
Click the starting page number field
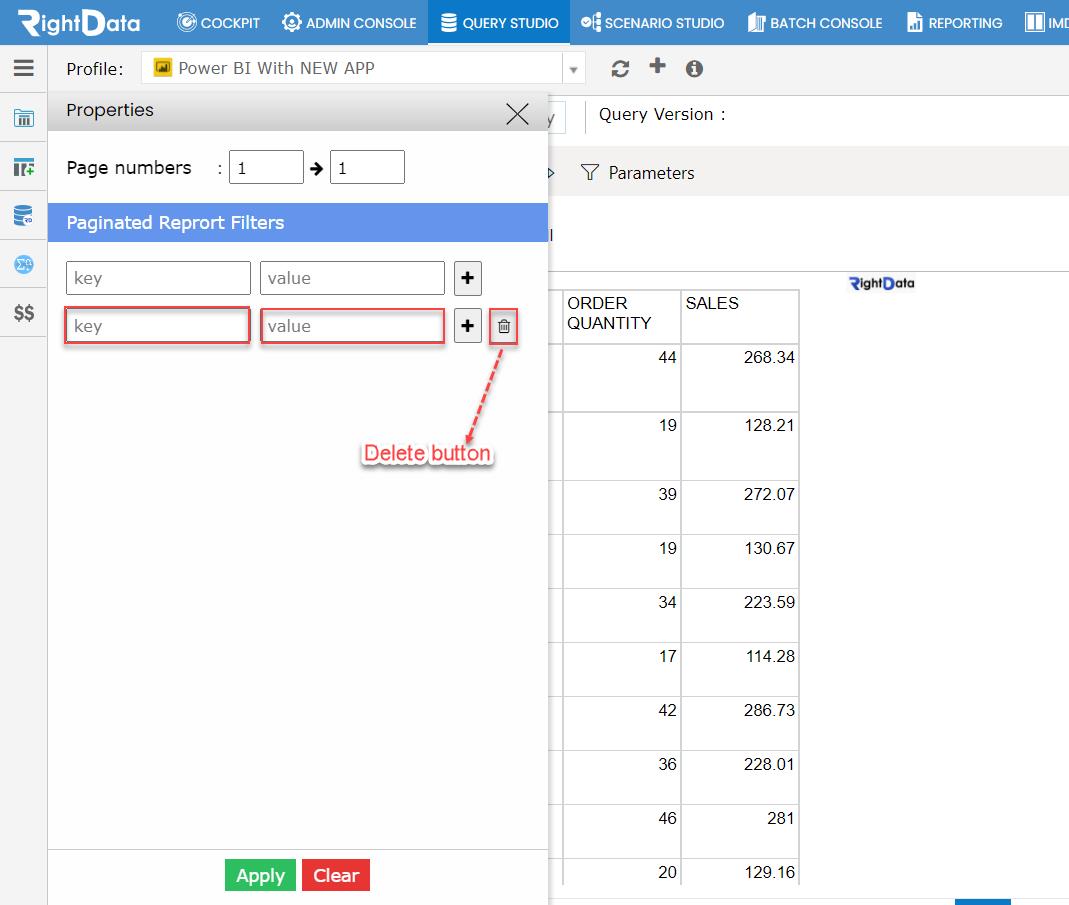(x=265, y=166)
